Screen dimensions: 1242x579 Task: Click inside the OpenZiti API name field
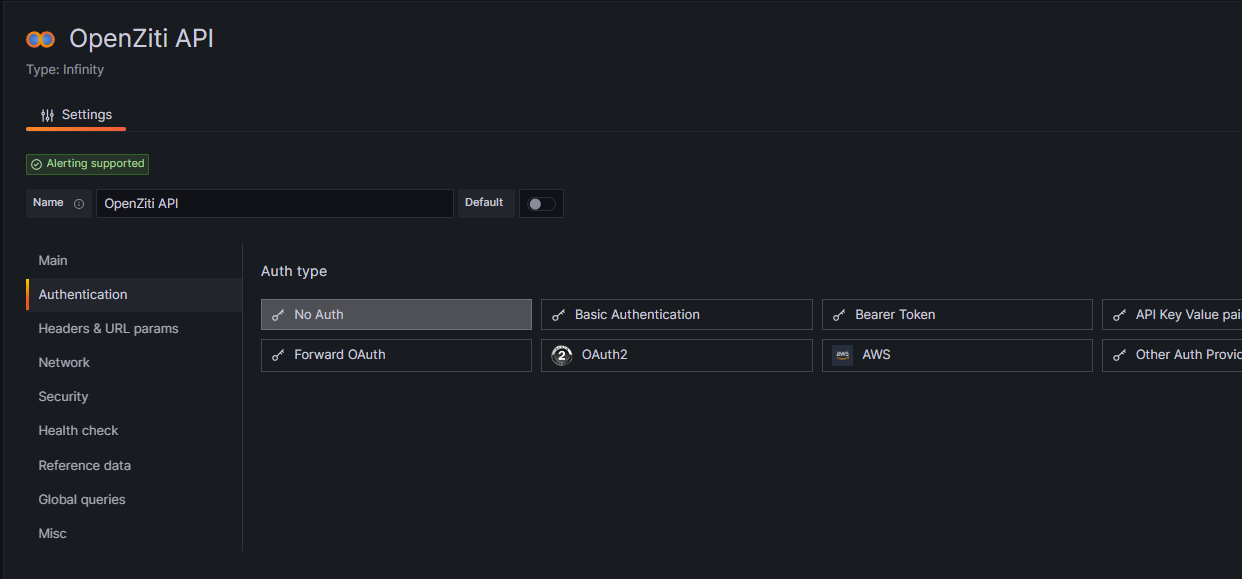tap(274, 203)
